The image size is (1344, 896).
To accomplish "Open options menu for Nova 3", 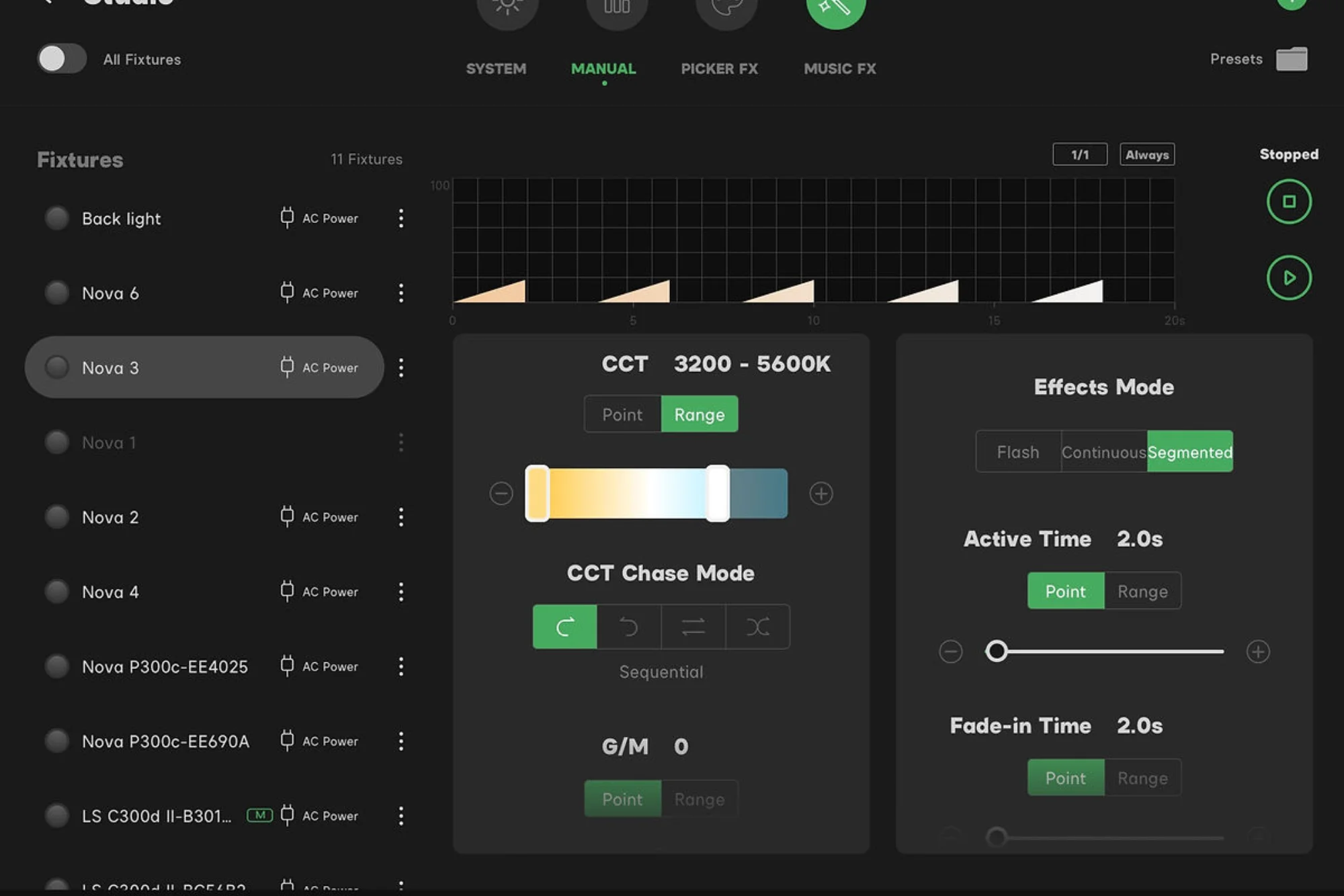I will pos(401,367).
